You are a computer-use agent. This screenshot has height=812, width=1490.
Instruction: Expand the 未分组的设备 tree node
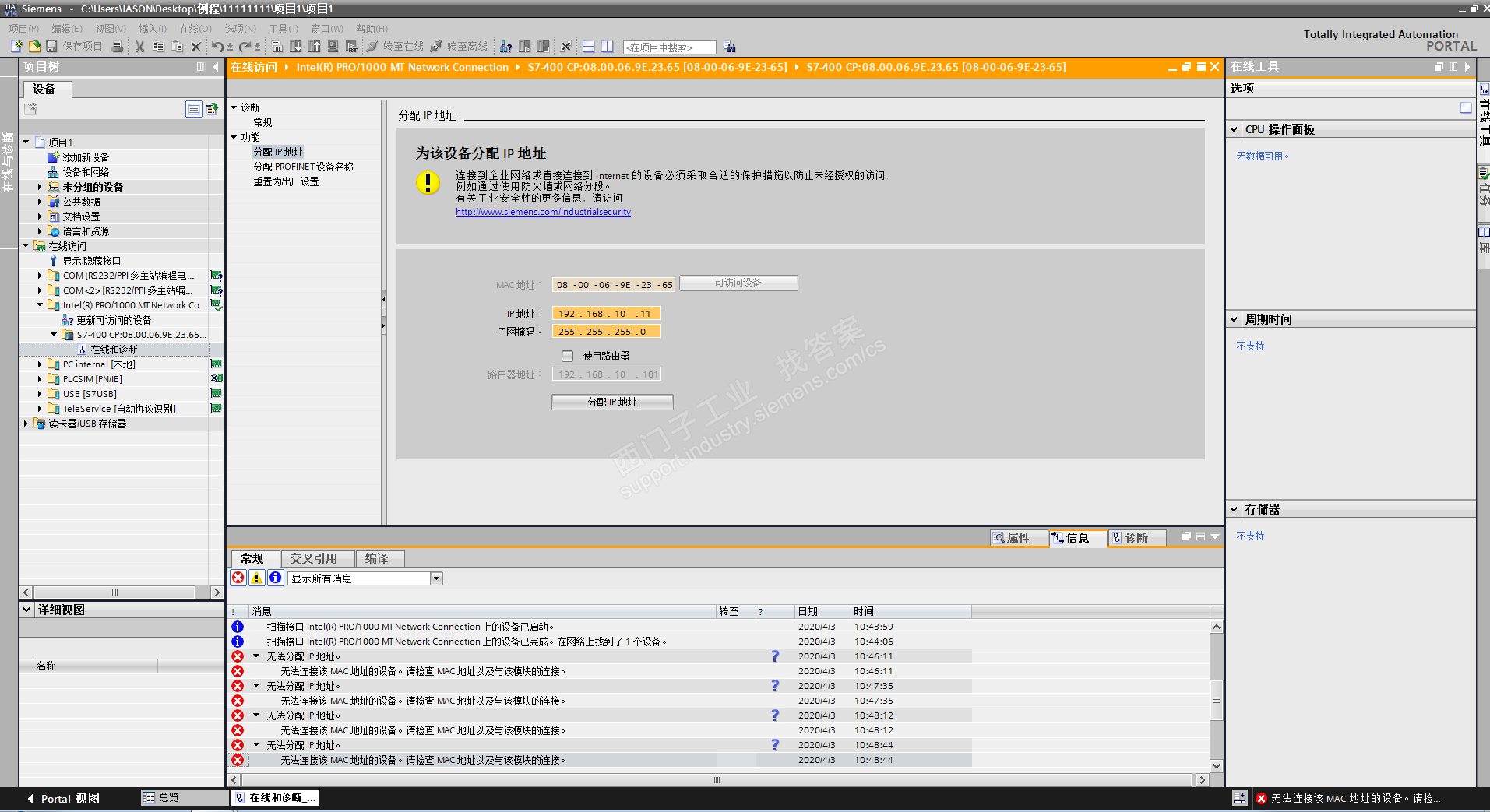40,187
